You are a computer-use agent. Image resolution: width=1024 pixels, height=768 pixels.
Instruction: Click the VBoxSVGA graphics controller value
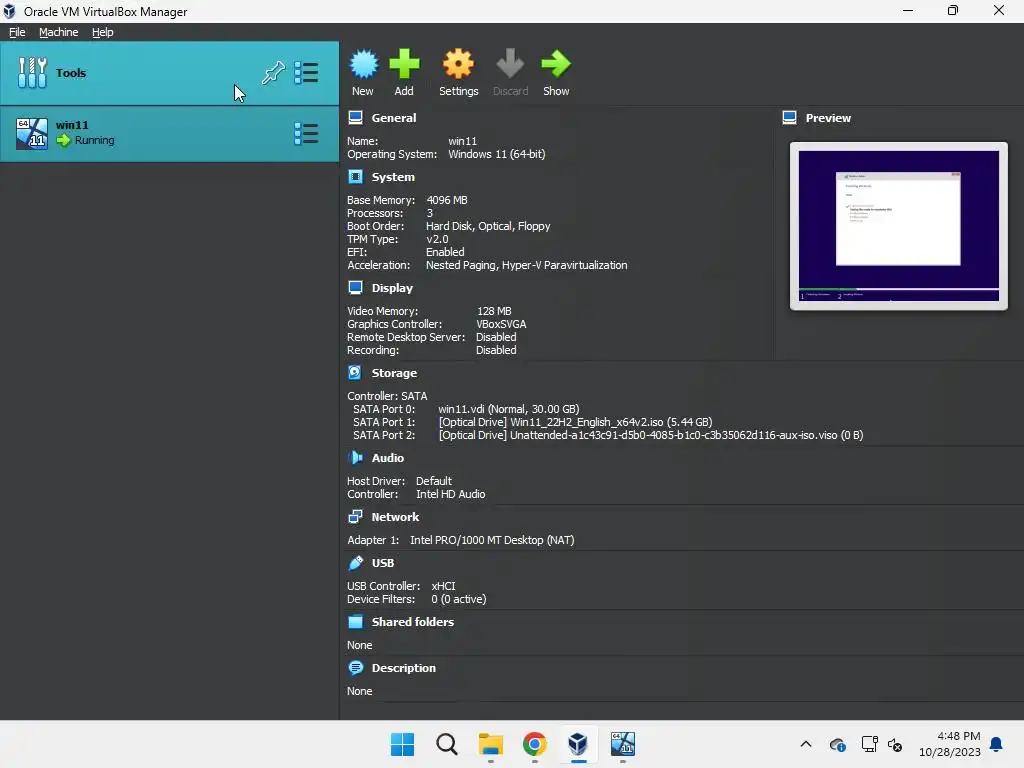(501, 324)
